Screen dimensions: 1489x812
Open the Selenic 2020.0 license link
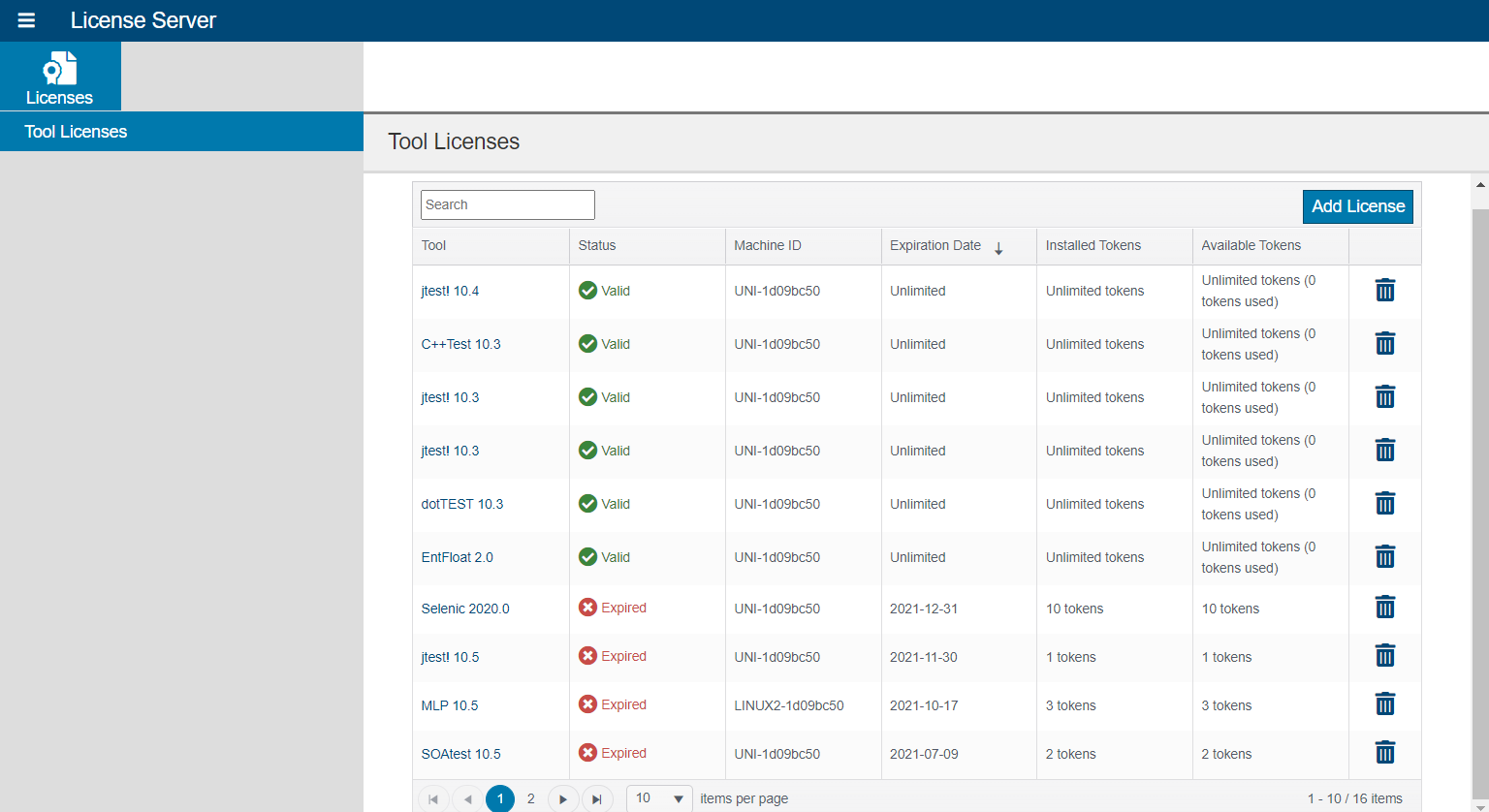click(465, 609)
